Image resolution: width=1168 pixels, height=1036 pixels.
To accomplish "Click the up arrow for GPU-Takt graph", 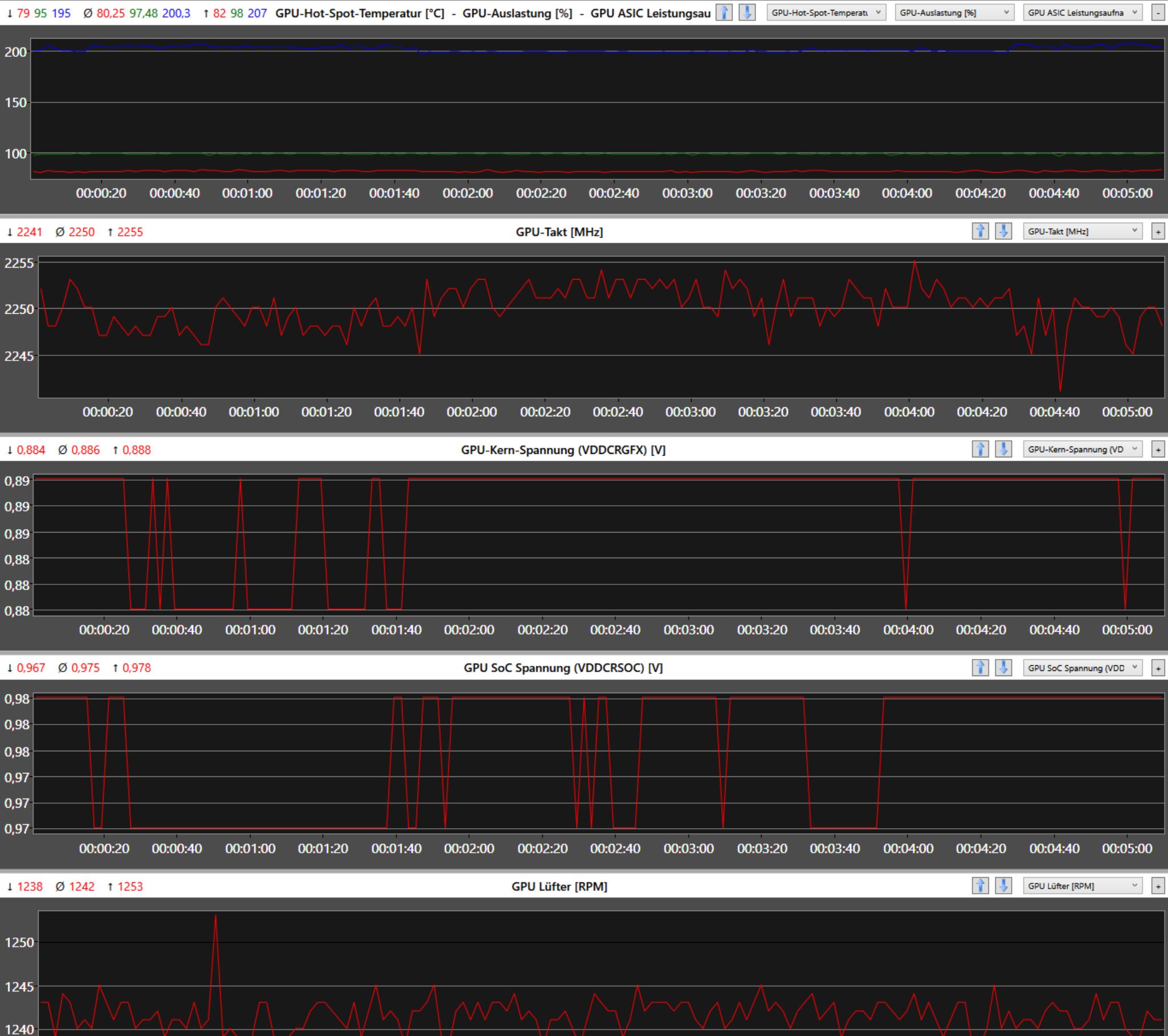I will 980,231.
